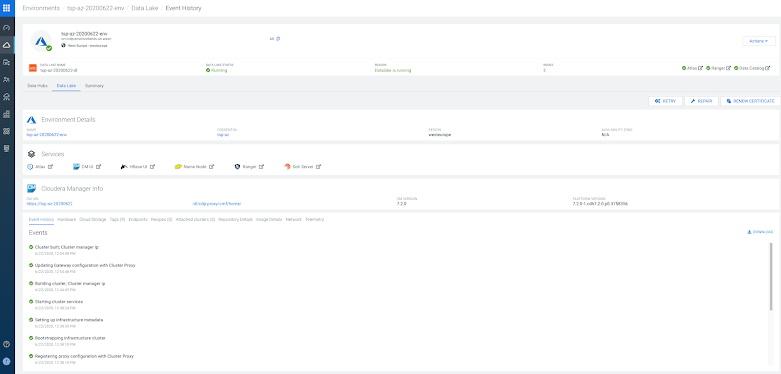The width and height of the screenshot is (781, 374).
Task: Select 'Registering proxy configuration with Cluster Proxy' event
Action: pos(84,356)
